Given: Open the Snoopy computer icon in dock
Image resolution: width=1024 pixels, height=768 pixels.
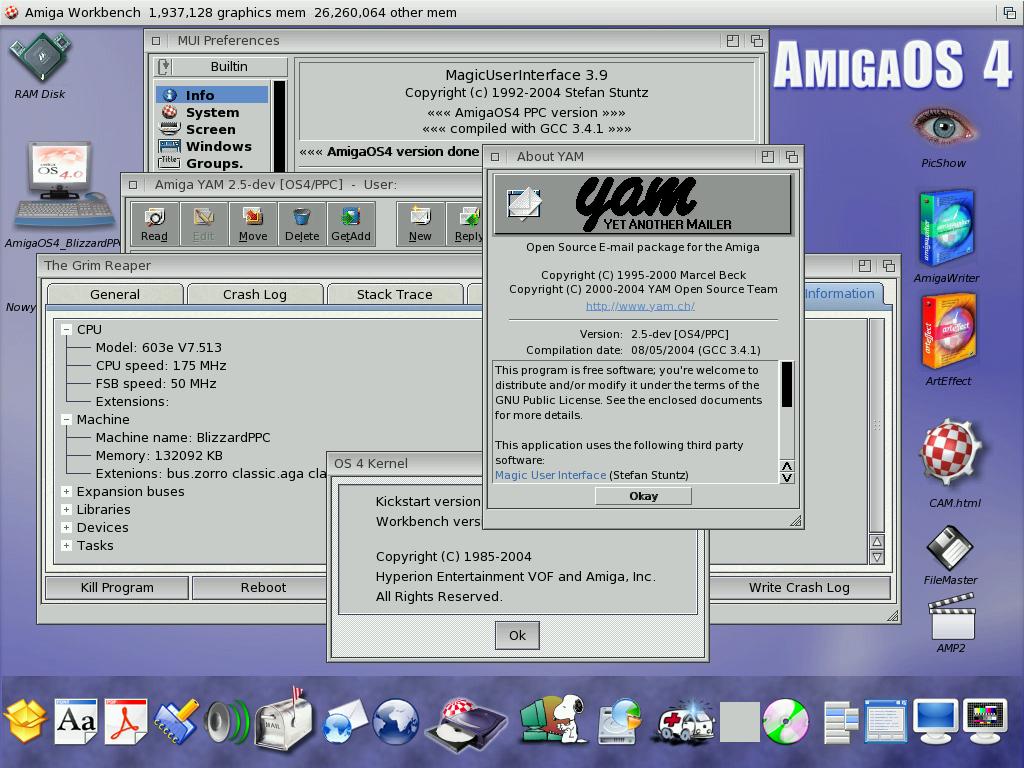Looking at the screenshot, I should (x=554, y=719).
